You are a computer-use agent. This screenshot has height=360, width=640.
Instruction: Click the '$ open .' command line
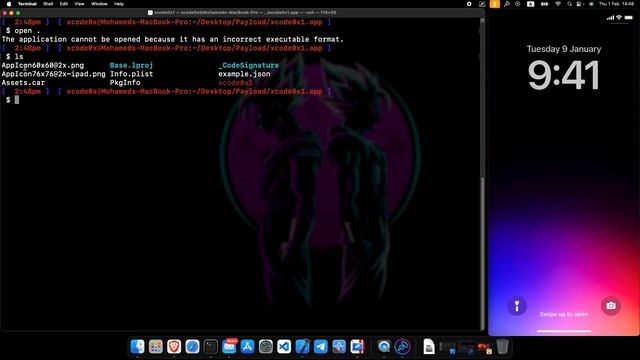tap(23, 31)
